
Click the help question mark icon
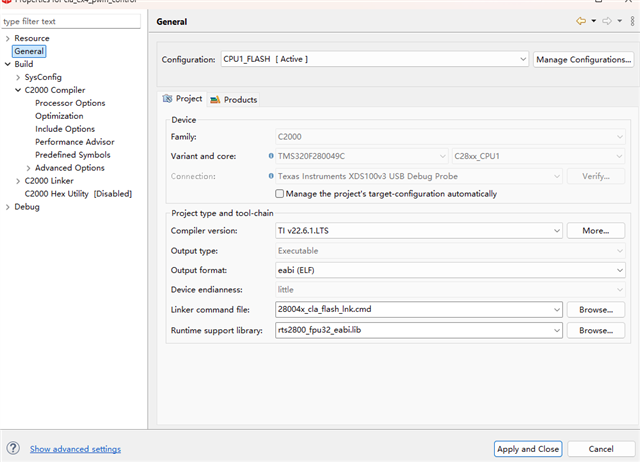(x=13, y=449)
